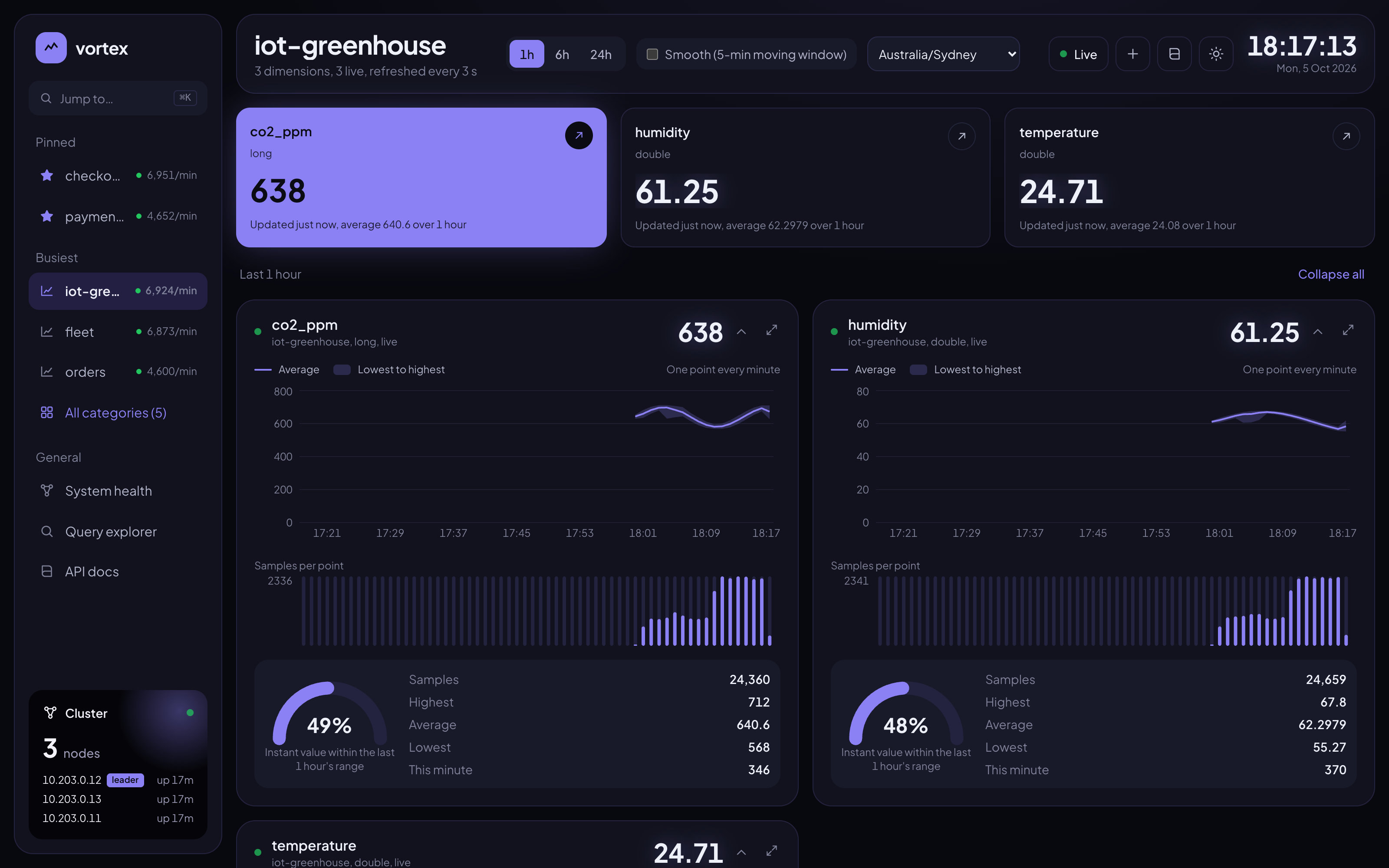
Task: Click the plus add icon in header
Action: pos(1132,54)
